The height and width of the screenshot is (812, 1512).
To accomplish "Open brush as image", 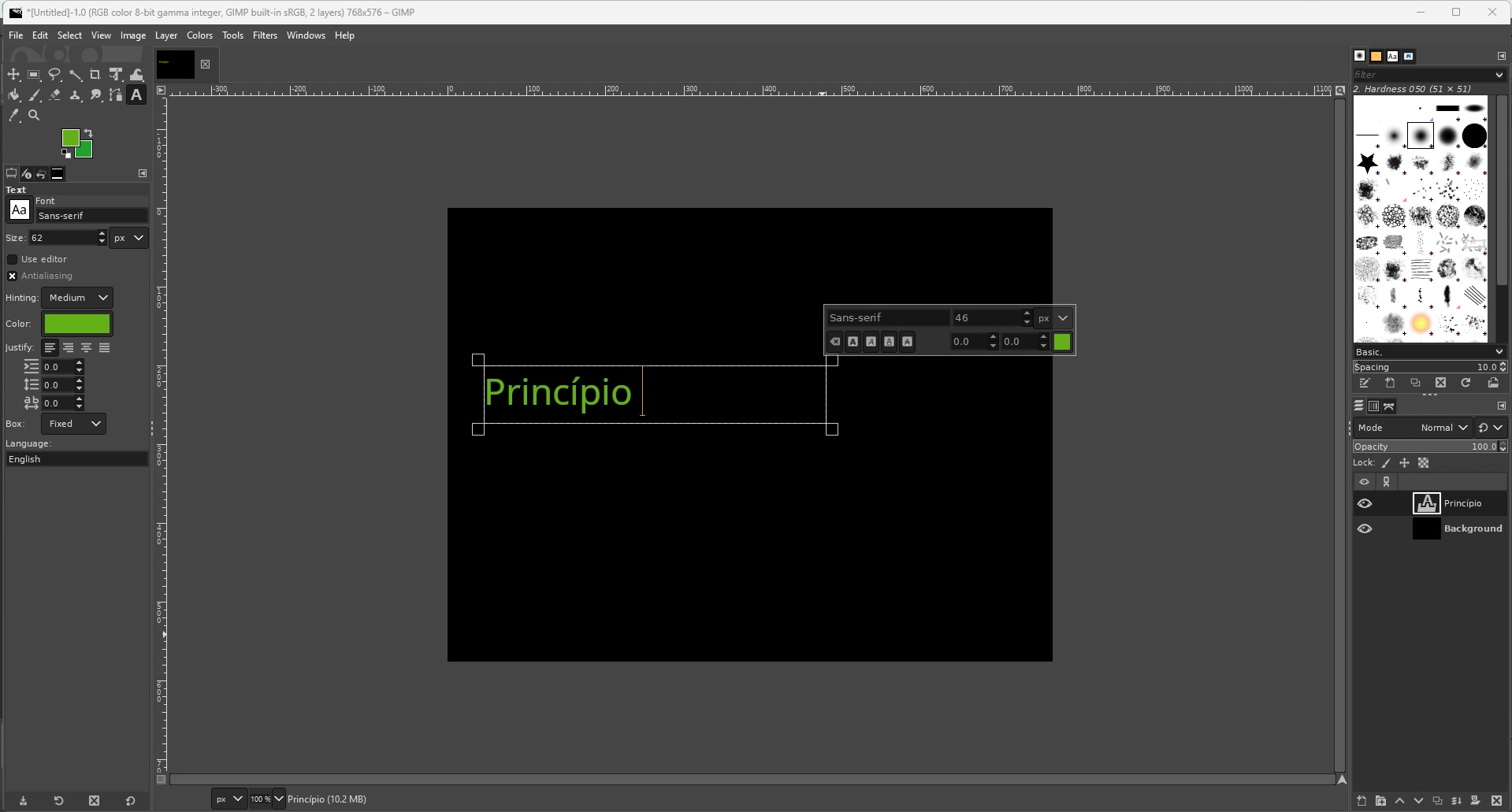I will coord(1492,383).
